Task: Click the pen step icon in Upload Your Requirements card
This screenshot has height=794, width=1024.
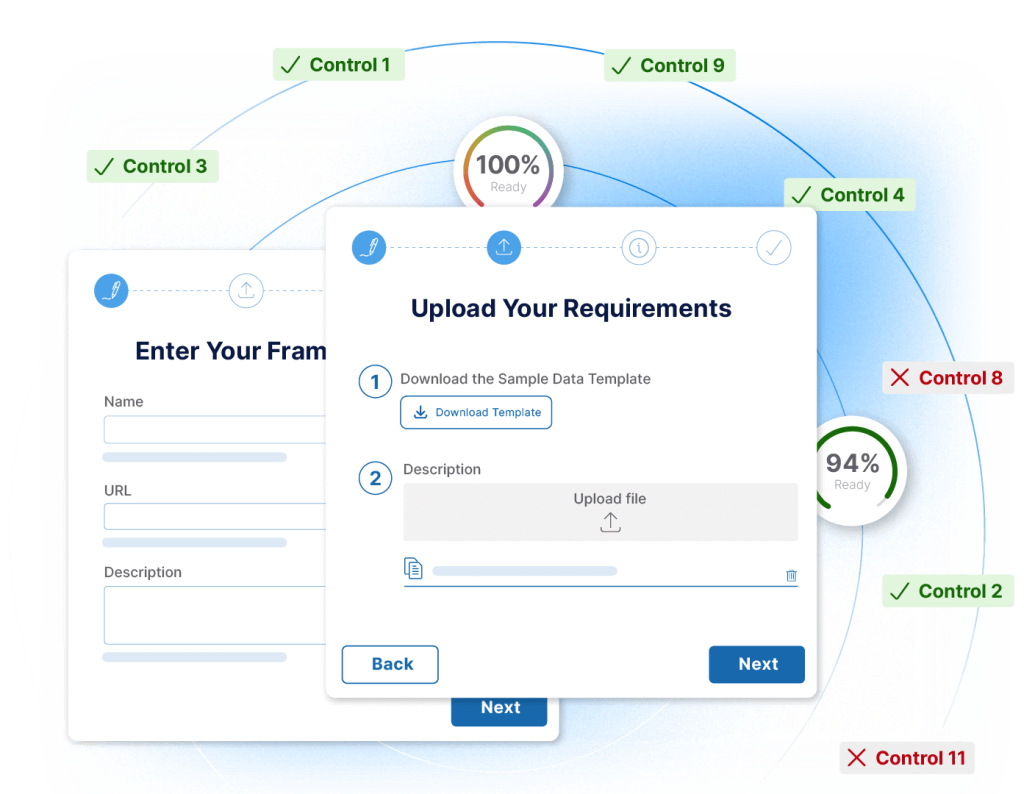Action: click(x=369, y=247)
